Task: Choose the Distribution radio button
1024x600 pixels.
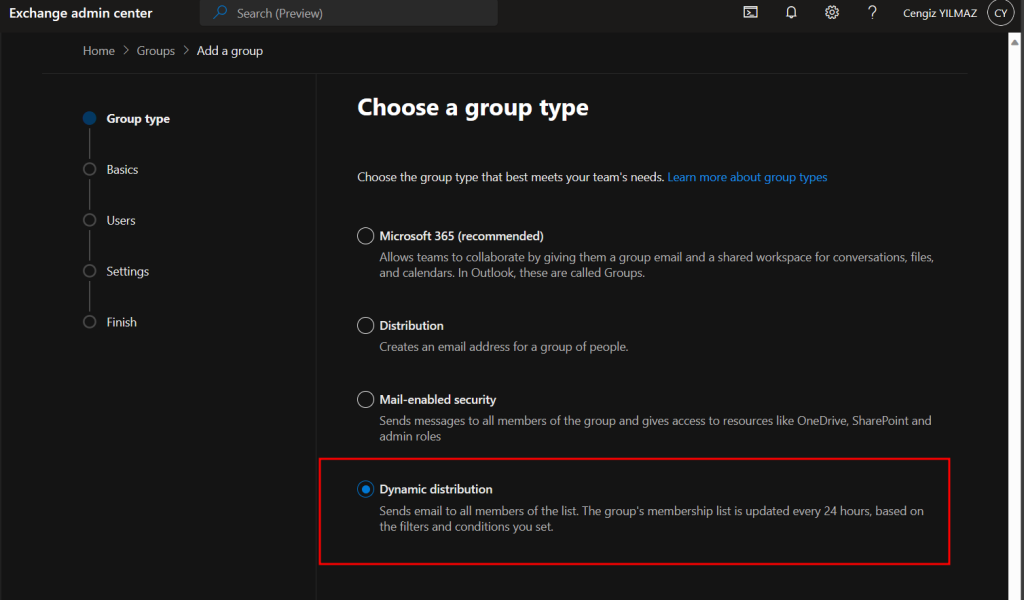Action: pos(366,325)
